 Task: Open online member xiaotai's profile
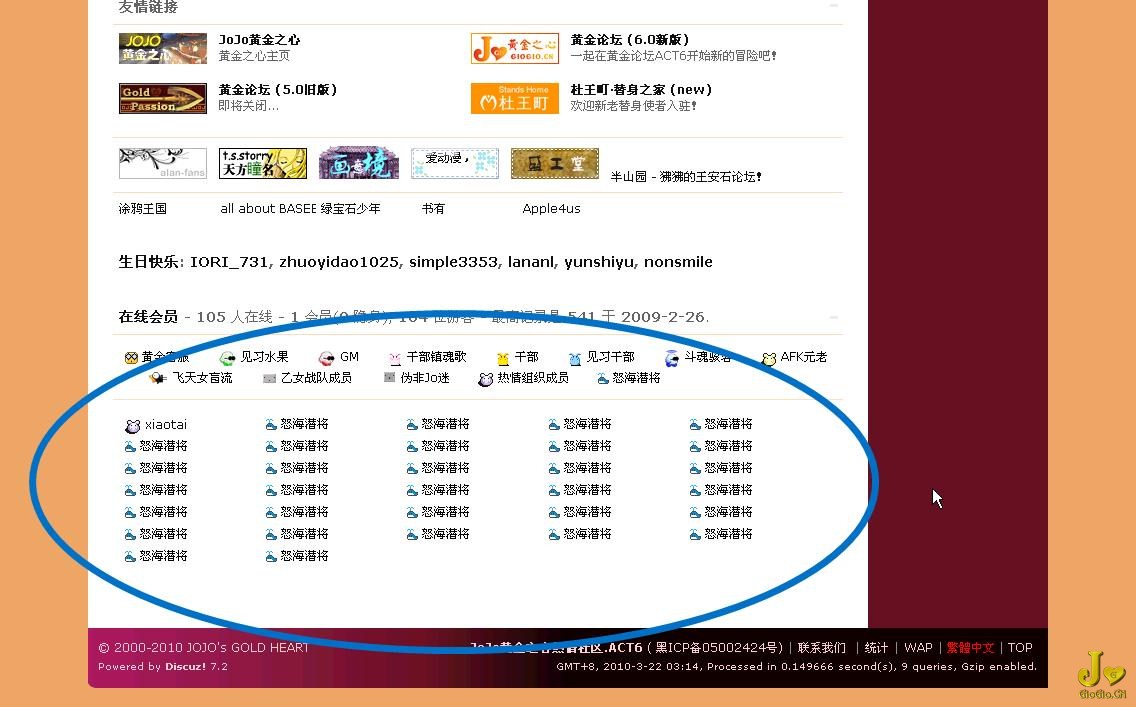pyautogui.click(x=165, y=425)
